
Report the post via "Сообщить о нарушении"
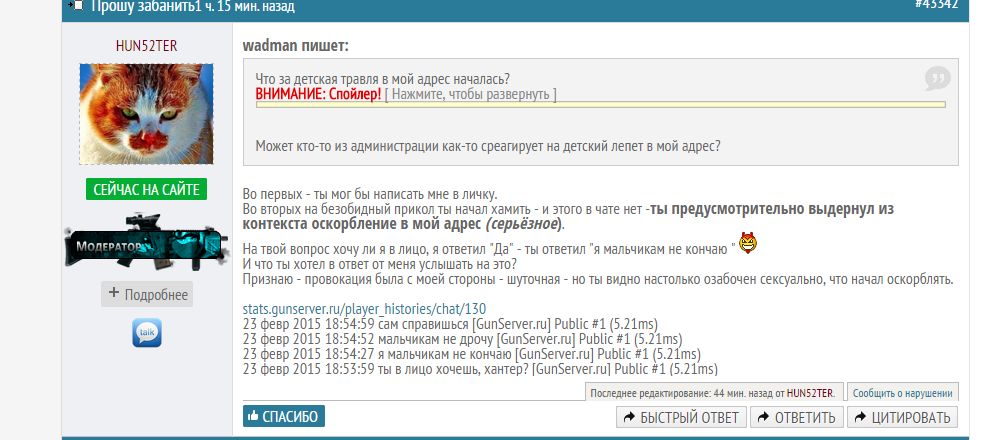click(904, 394)
